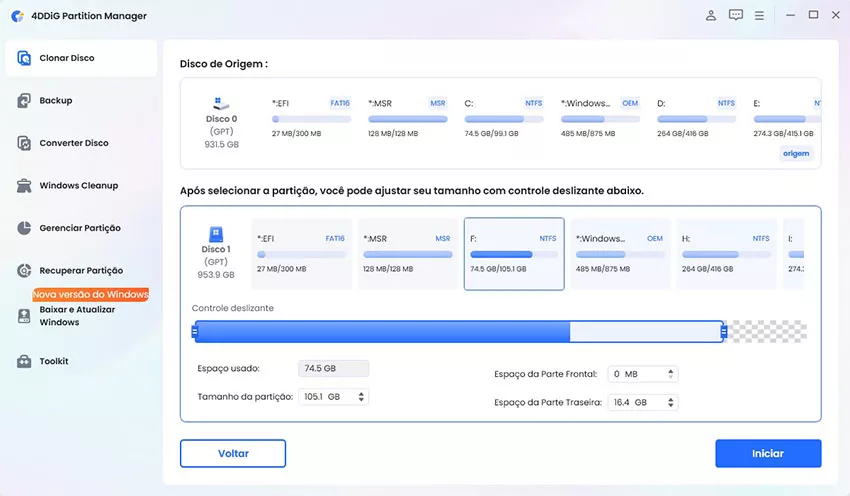Click the C: NTFS partition on Disco 0
850x496 pixels.
[x=504, y=118]
